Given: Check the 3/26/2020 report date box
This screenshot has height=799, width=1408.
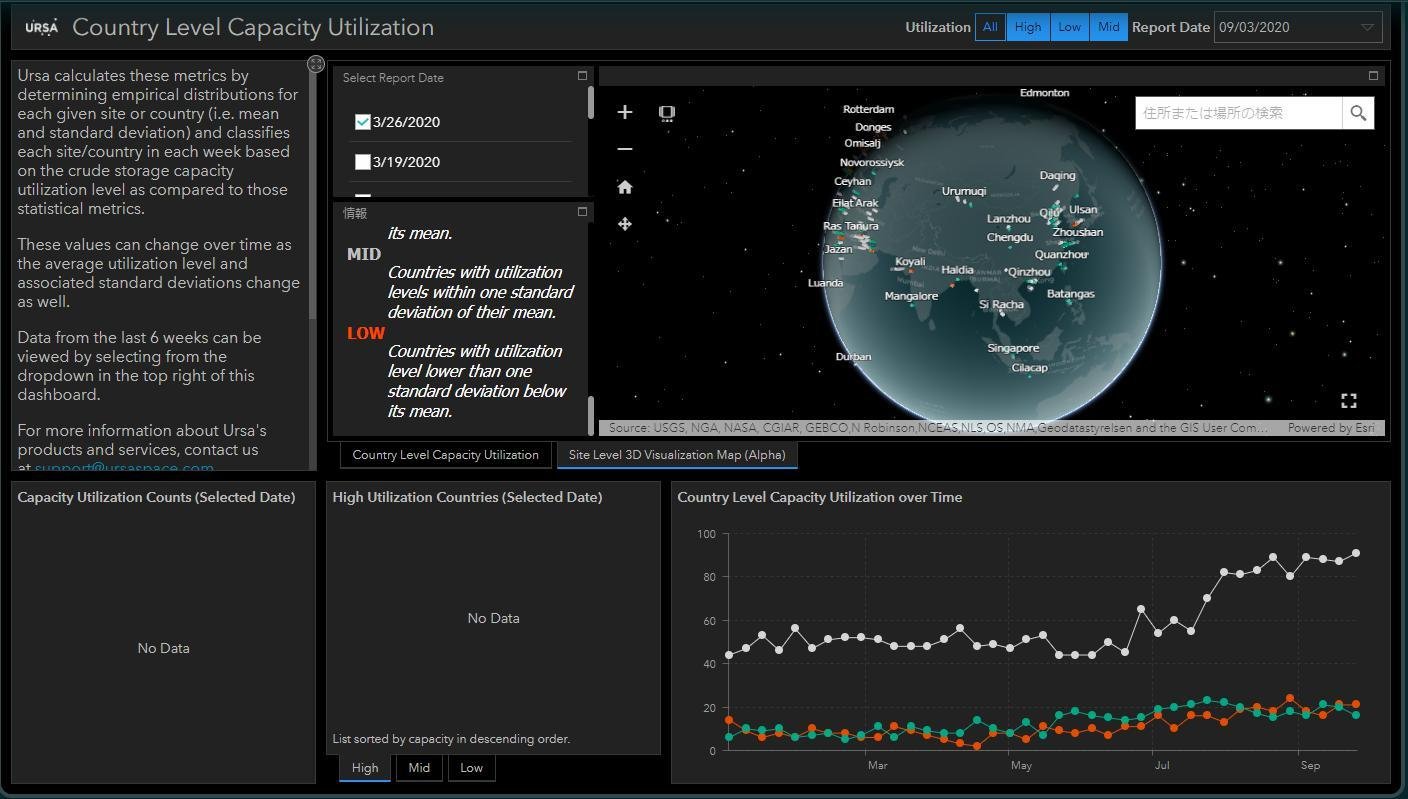Looking at the screenshot, I should pyautogui.click(x=363, y=122).
